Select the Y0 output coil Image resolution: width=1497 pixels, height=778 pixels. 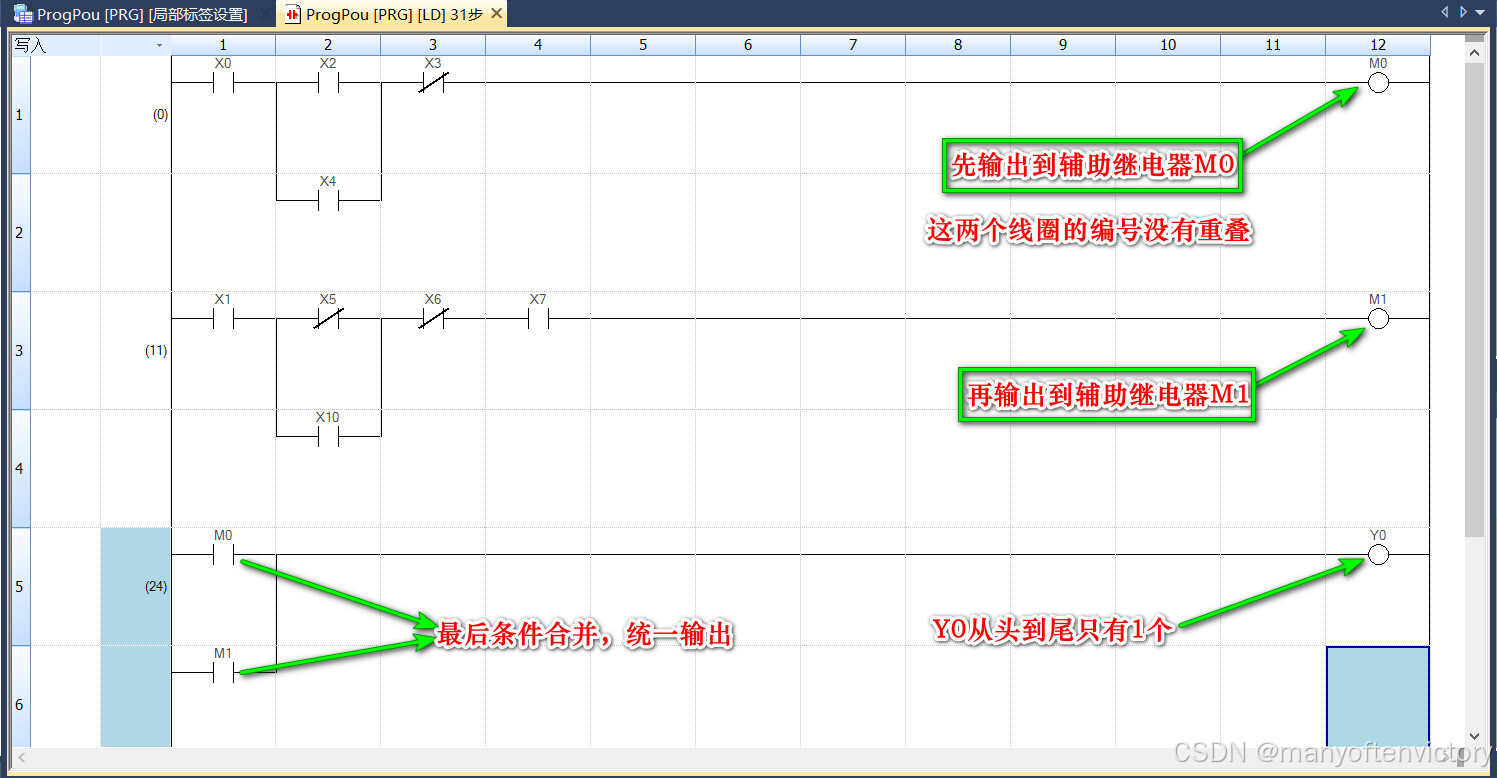click(1378, 556)
